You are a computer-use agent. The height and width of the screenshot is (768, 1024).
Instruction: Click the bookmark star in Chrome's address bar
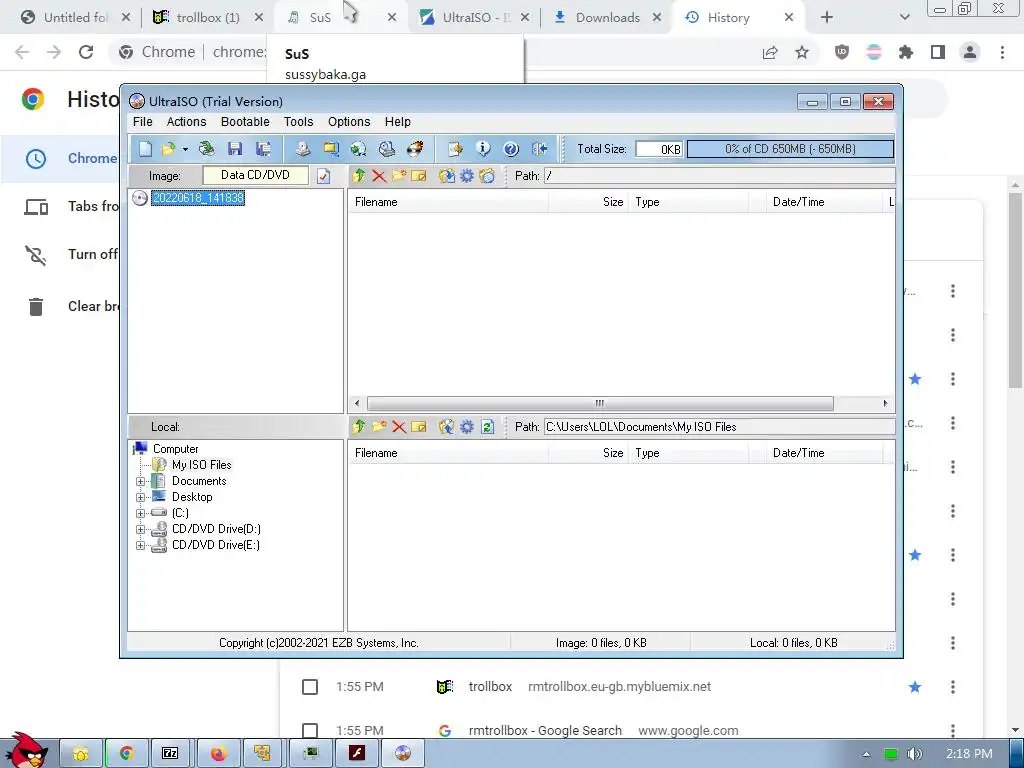tap(802, 52)
